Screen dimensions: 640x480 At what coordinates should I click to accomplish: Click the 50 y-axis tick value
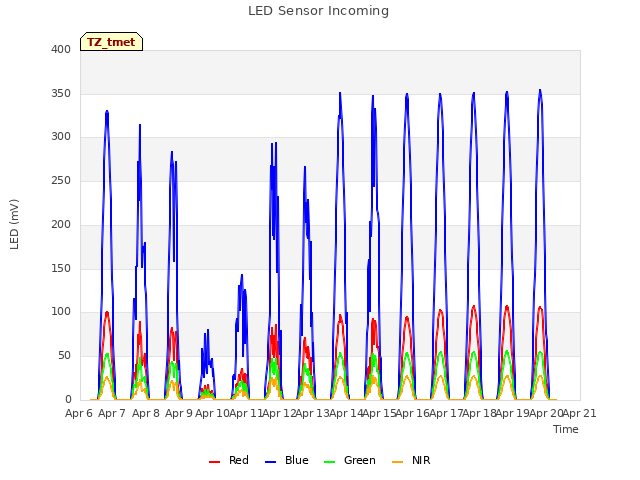(64, 356)
